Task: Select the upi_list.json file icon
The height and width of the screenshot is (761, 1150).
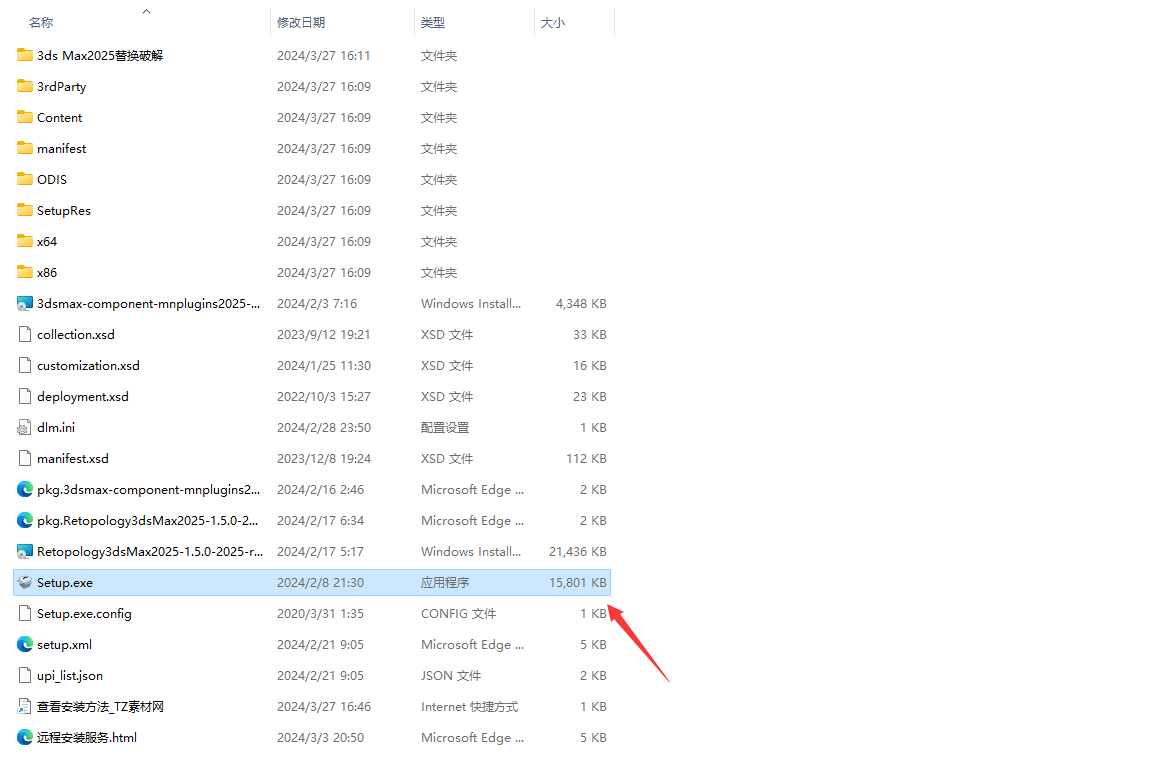Action: pos(25,675)
